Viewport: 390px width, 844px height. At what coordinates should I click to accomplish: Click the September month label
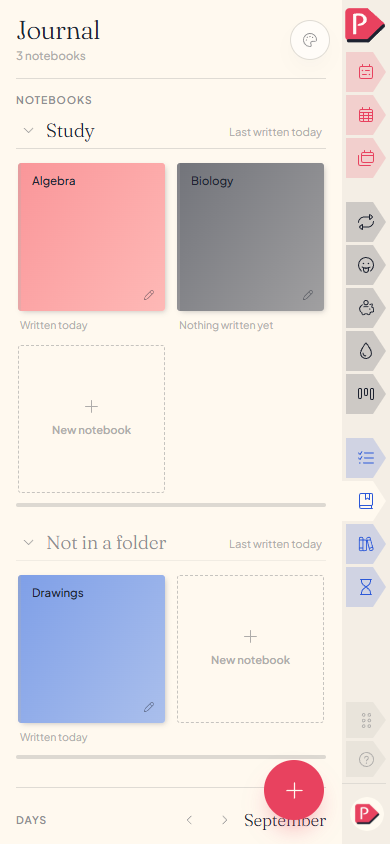point(285,820)
